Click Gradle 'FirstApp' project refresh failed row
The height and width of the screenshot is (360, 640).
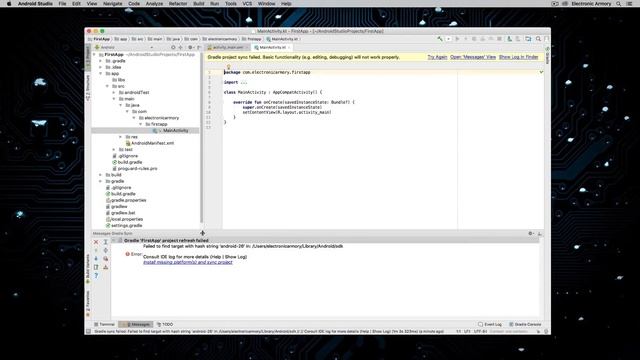pos(325,240)
